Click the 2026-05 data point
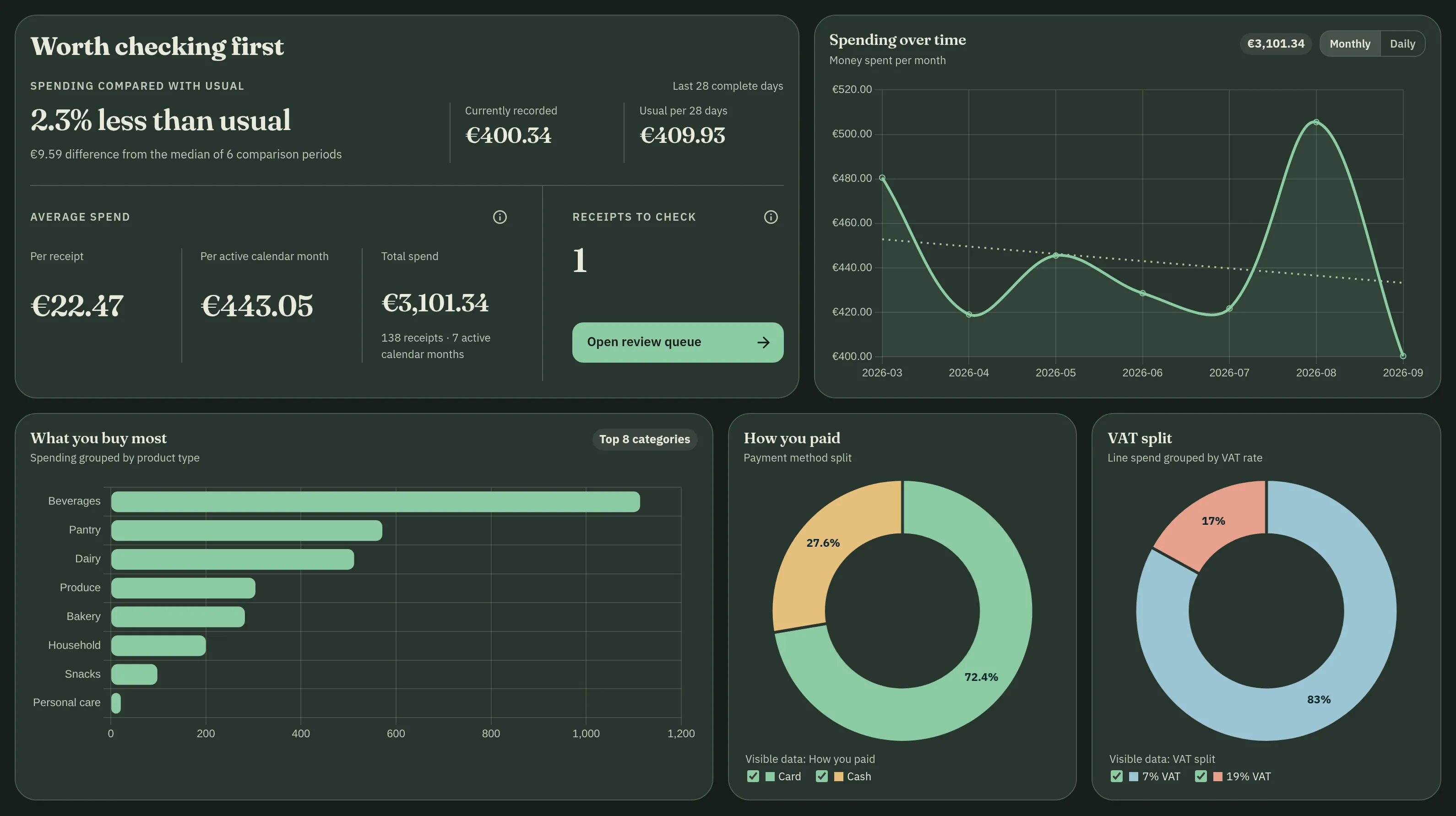1456x816 pixels. (1056, 256)
